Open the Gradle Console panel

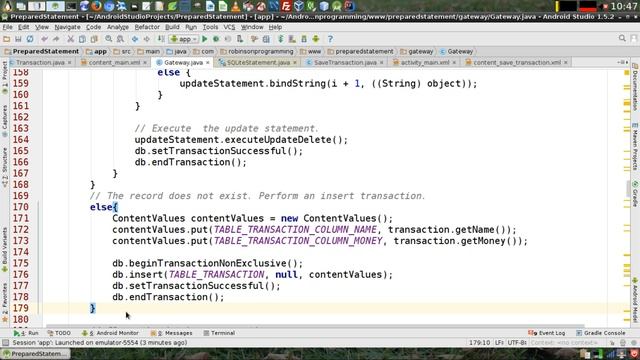(x=600, y=333)
